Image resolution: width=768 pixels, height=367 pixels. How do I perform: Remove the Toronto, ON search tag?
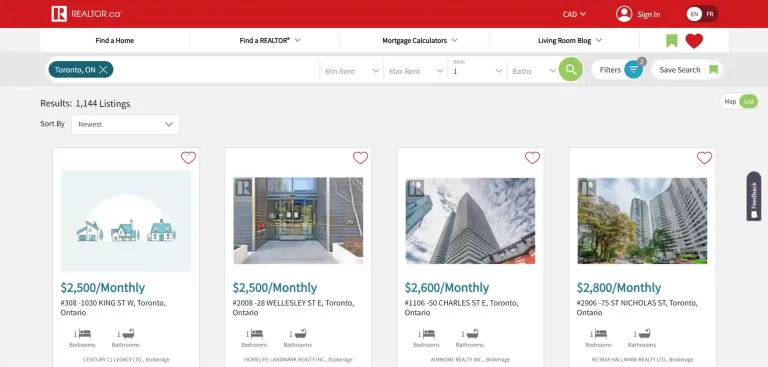103,70
